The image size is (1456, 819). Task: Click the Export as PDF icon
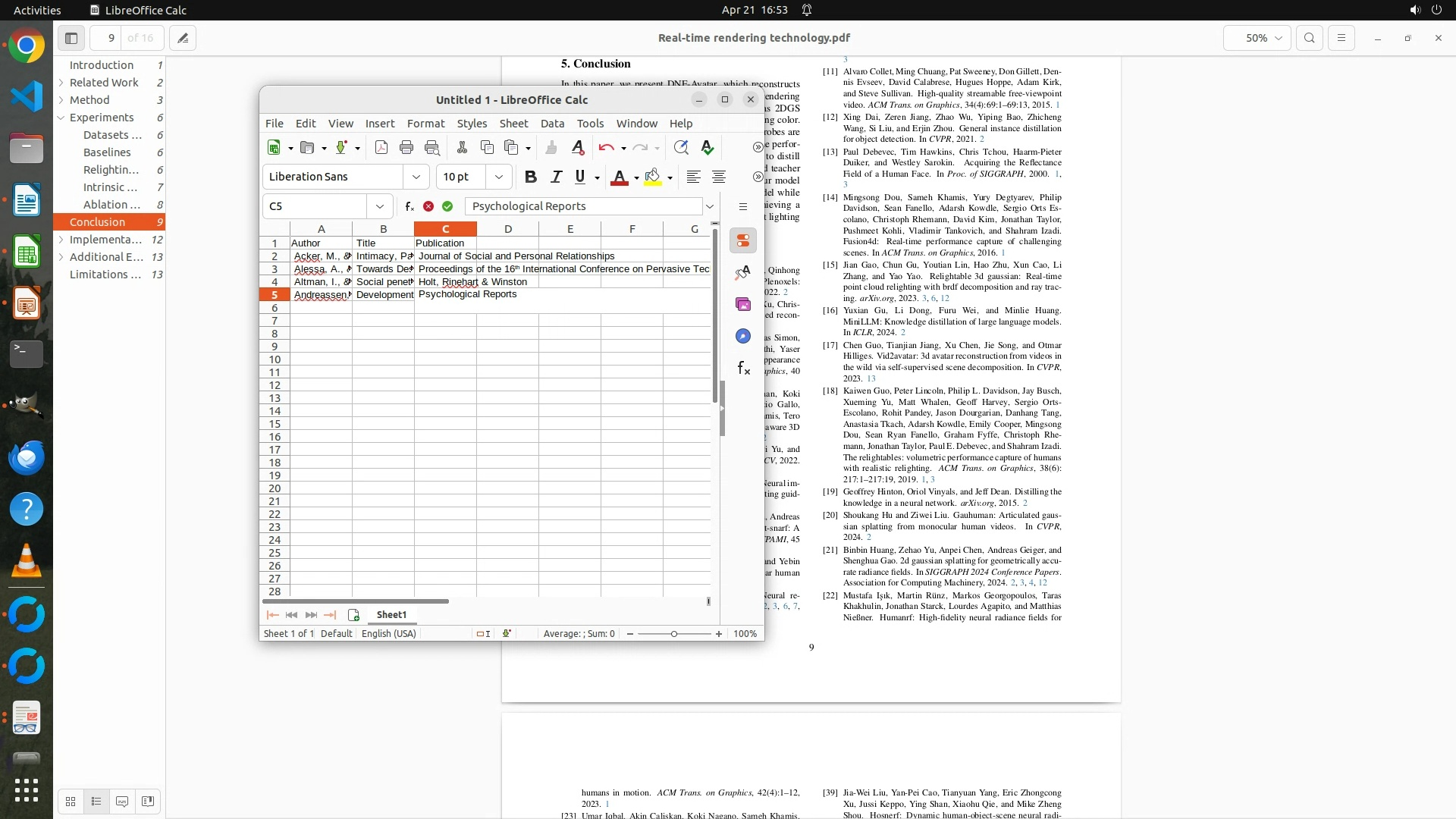381,148
